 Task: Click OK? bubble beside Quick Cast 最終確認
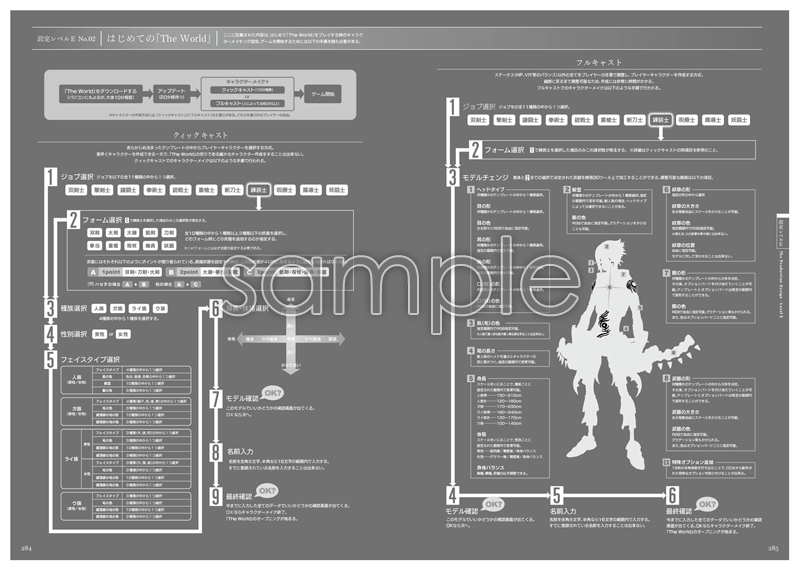click(x=267, y=491)
